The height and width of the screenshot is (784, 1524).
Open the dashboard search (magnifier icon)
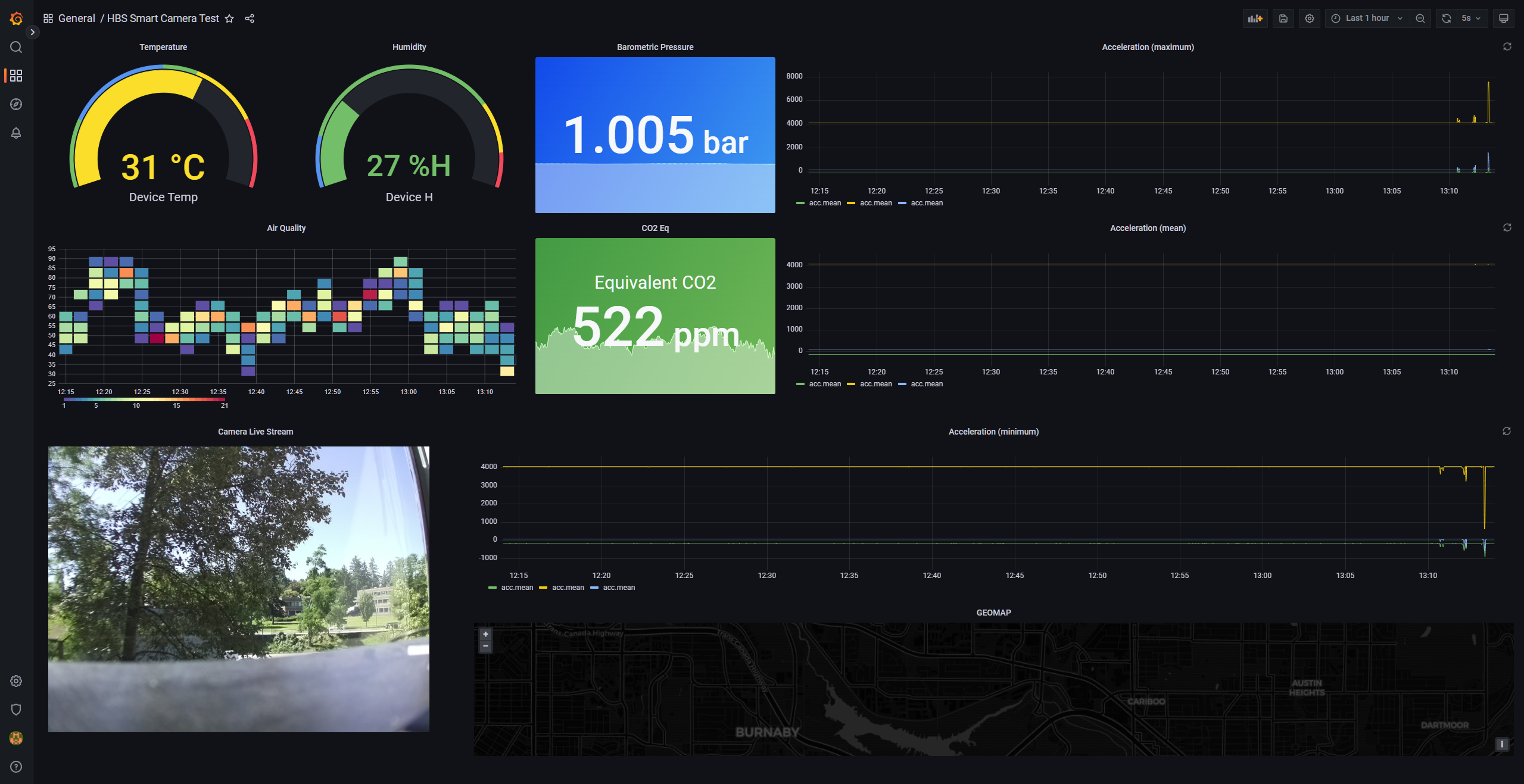pyautogui.click(x=15, y=47)
